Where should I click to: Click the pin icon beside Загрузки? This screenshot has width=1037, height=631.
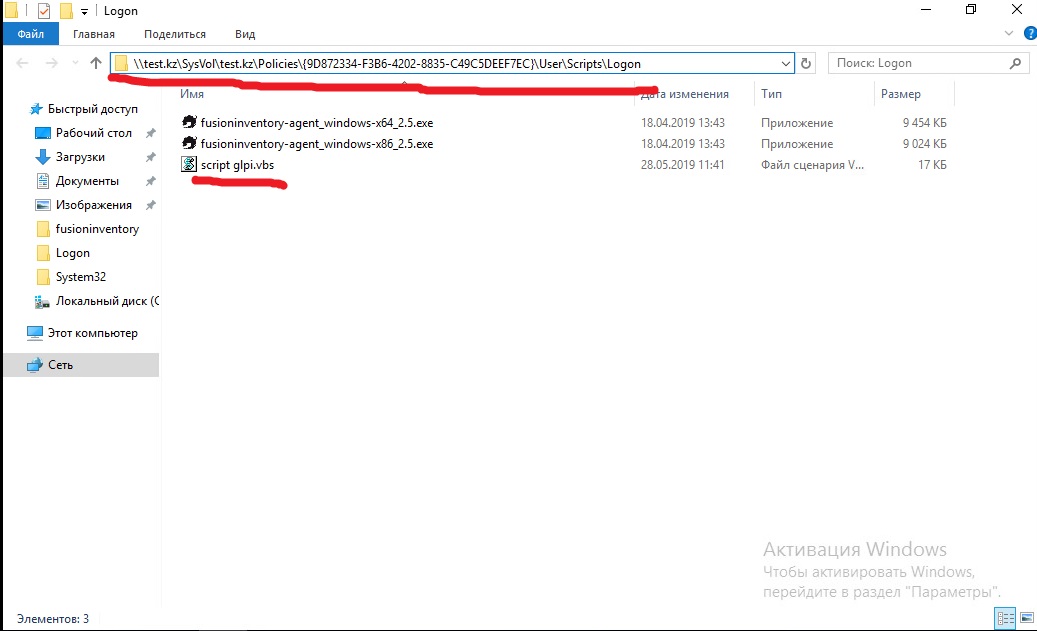click(151, 157)
